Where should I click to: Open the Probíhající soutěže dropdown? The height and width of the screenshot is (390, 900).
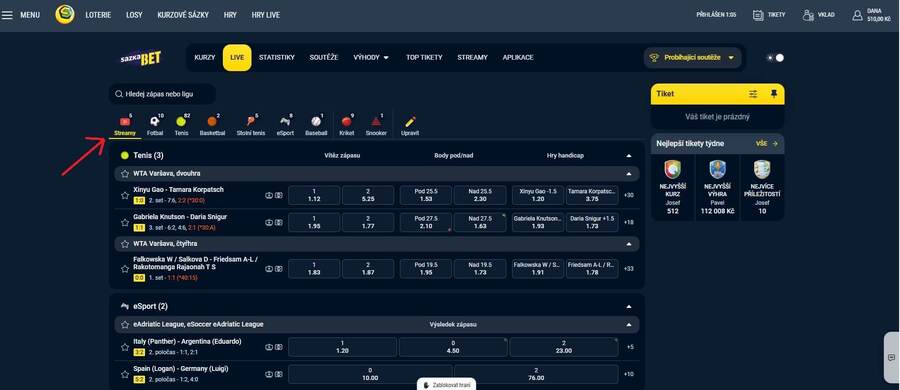(x=692, y=57)
